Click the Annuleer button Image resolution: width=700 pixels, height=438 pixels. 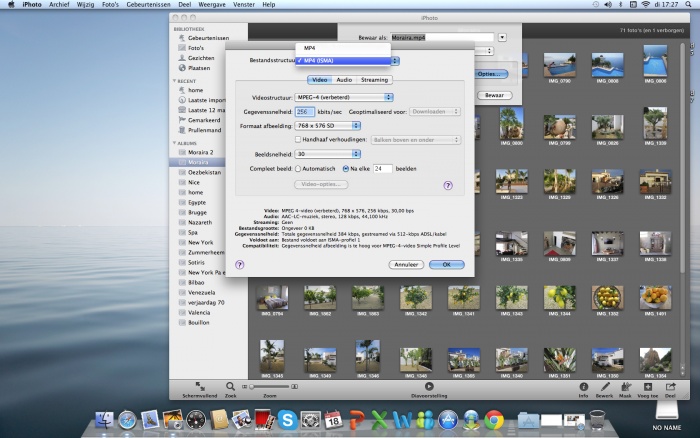pyautogui.click(x=406, y=264)
